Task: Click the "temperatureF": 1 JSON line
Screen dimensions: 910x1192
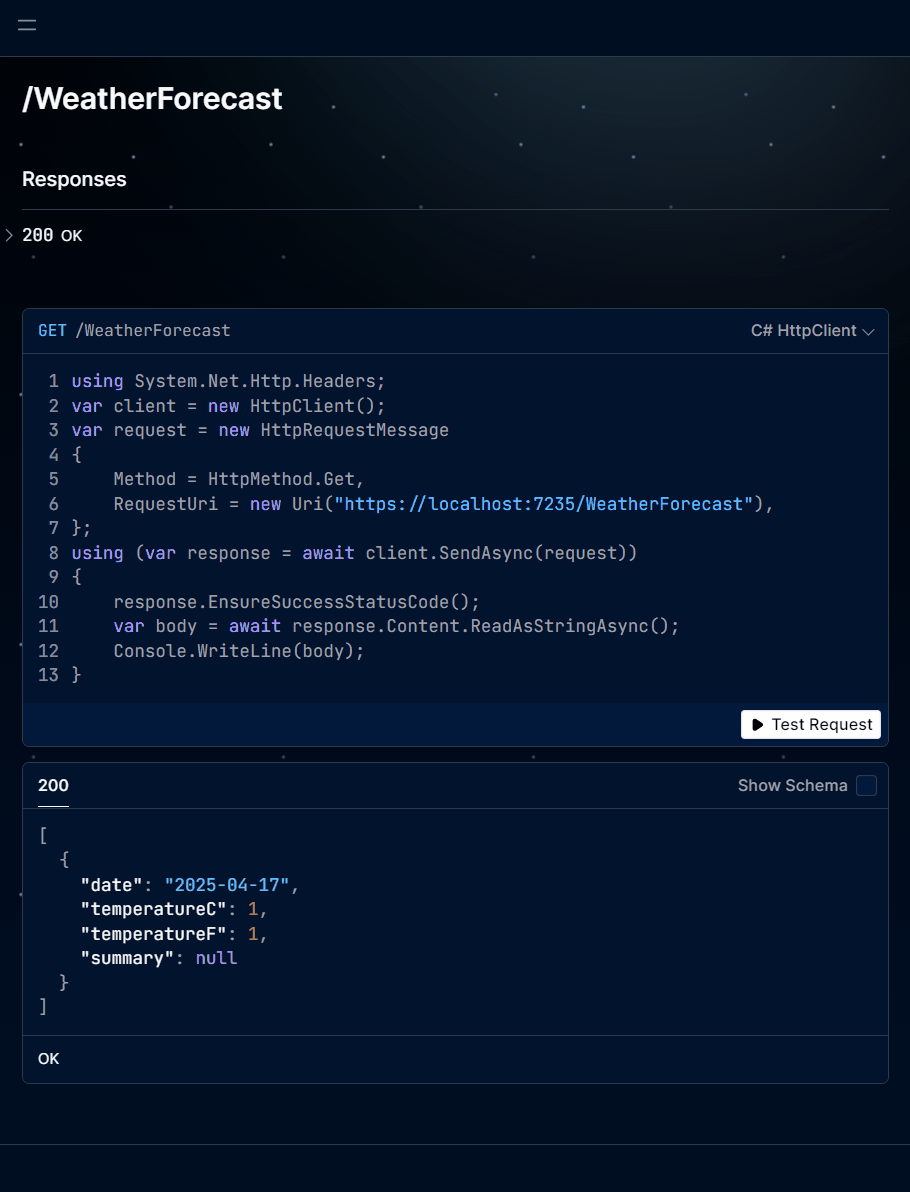Action: pos(173,934)
